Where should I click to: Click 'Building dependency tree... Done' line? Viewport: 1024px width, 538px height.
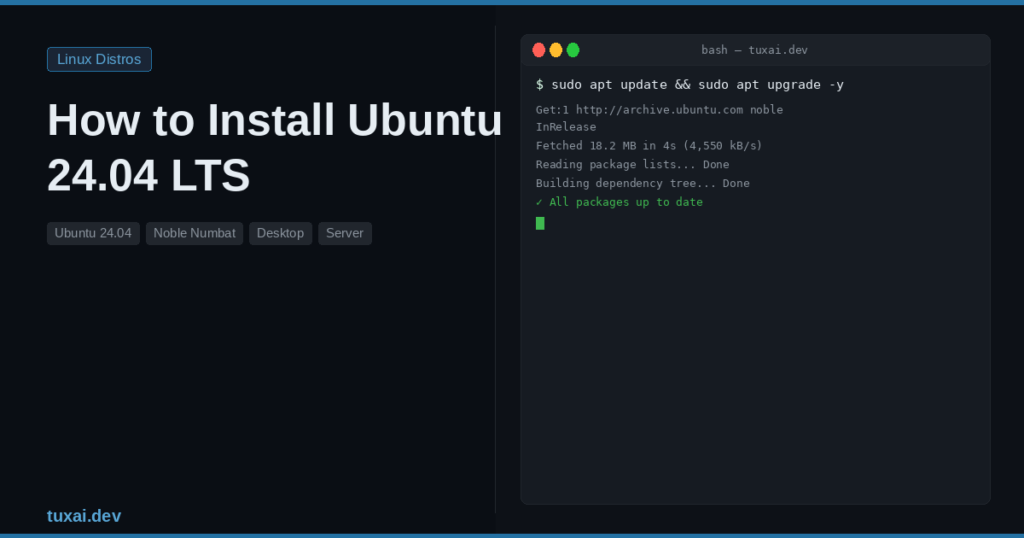[x=643, y=183]
